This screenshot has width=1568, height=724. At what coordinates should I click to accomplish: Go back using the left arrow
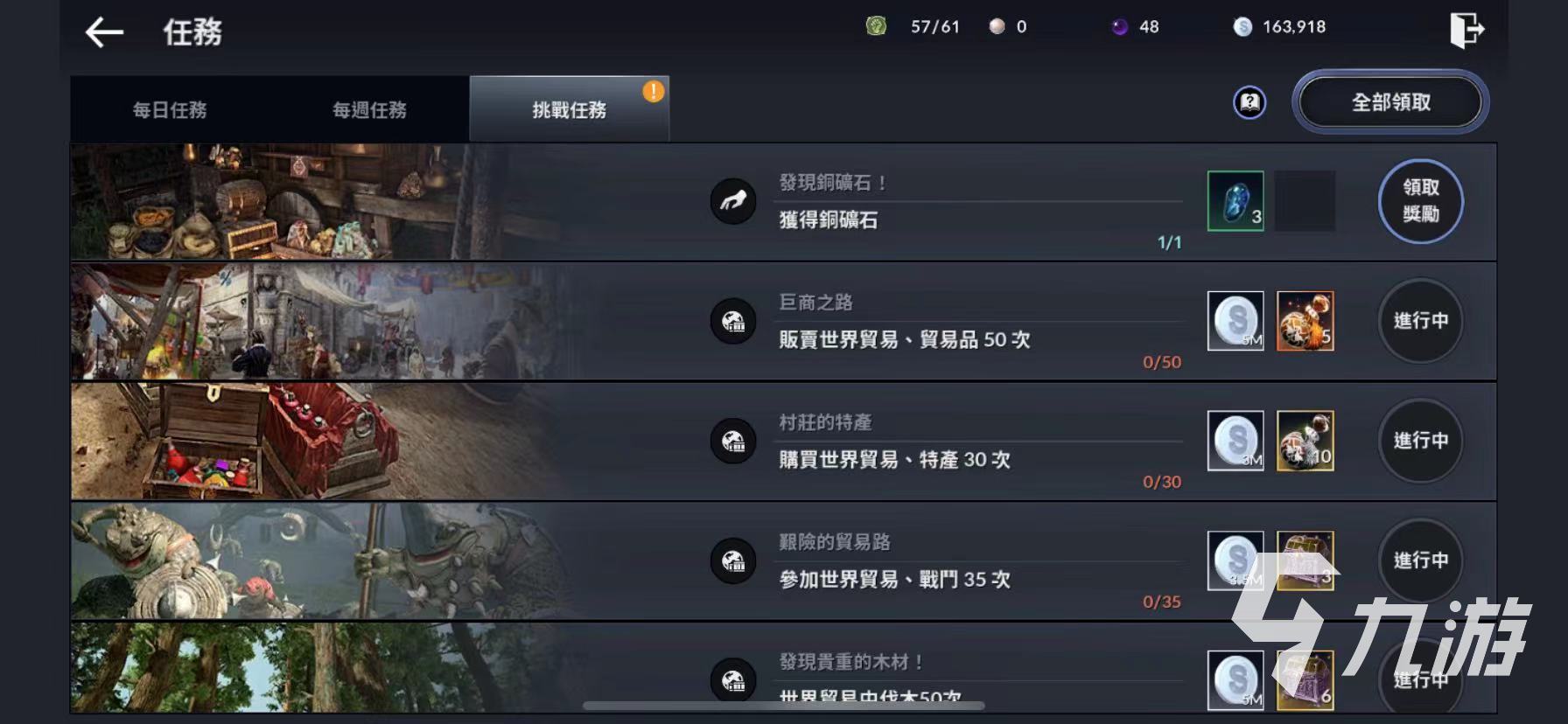(x=104, y=33)
